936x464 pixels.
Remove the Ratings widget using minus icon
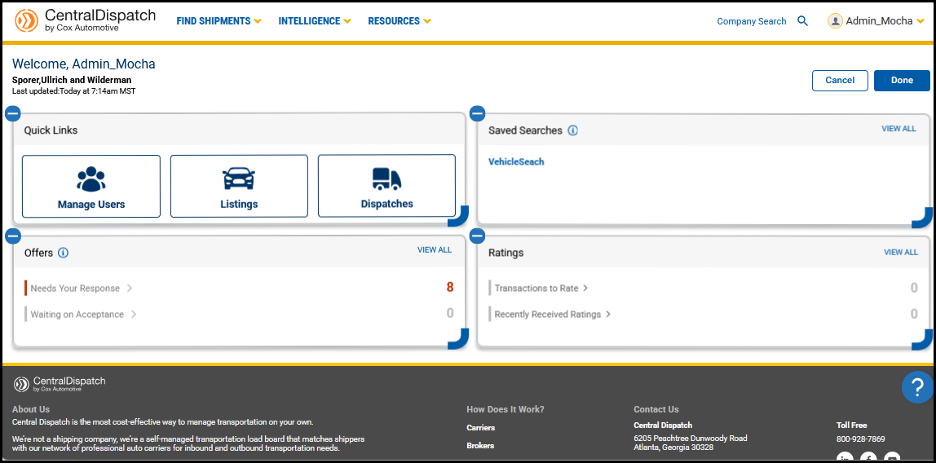click(477, 236)
